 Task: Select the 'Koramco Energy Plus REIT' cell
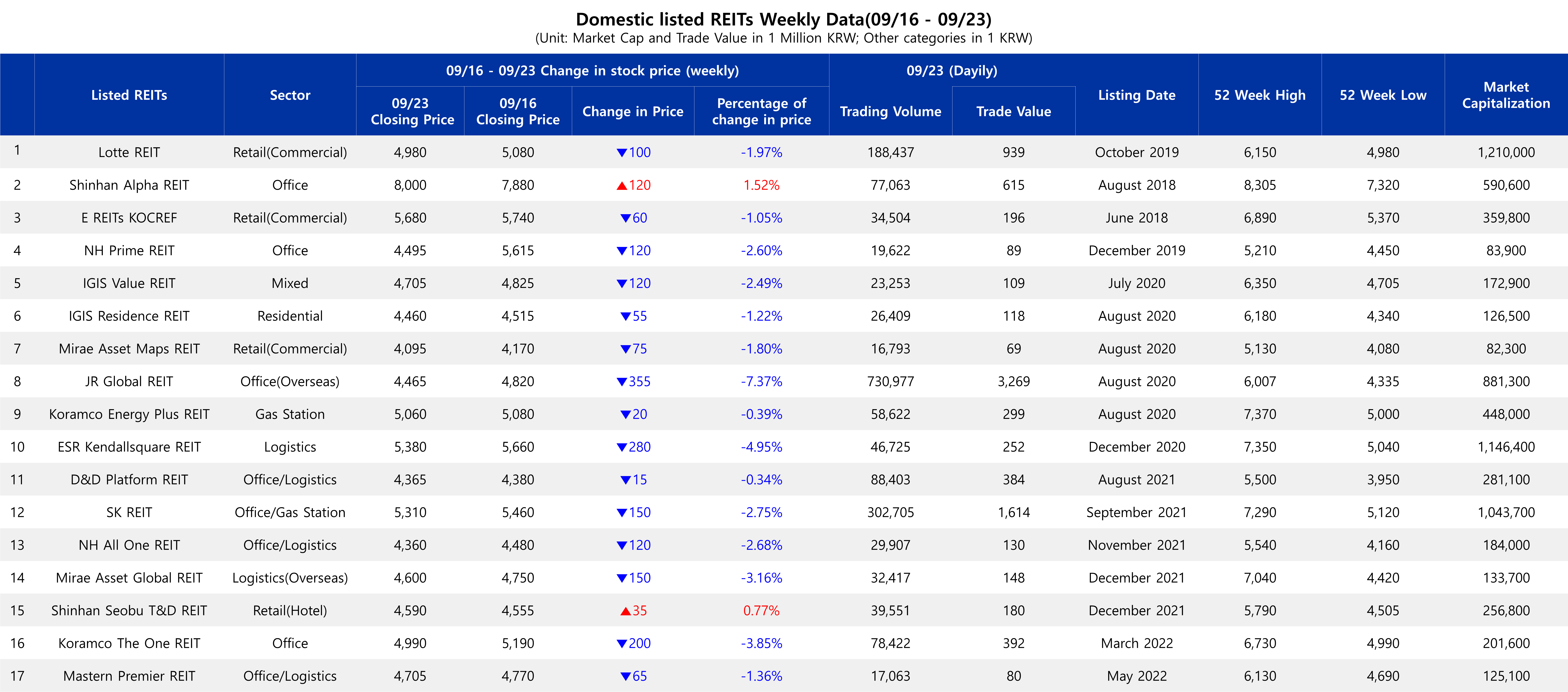129,414
